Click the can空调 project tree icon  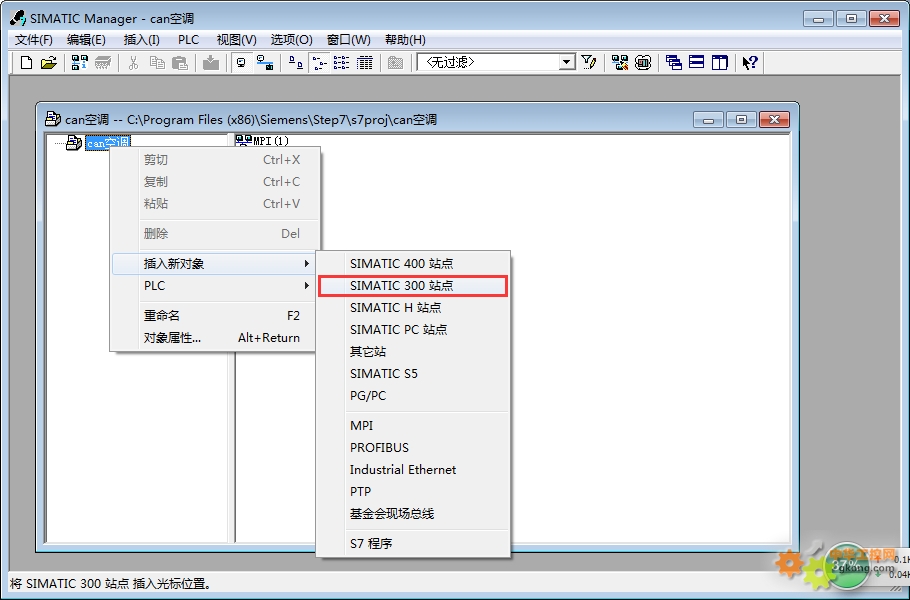click(74, 142)
